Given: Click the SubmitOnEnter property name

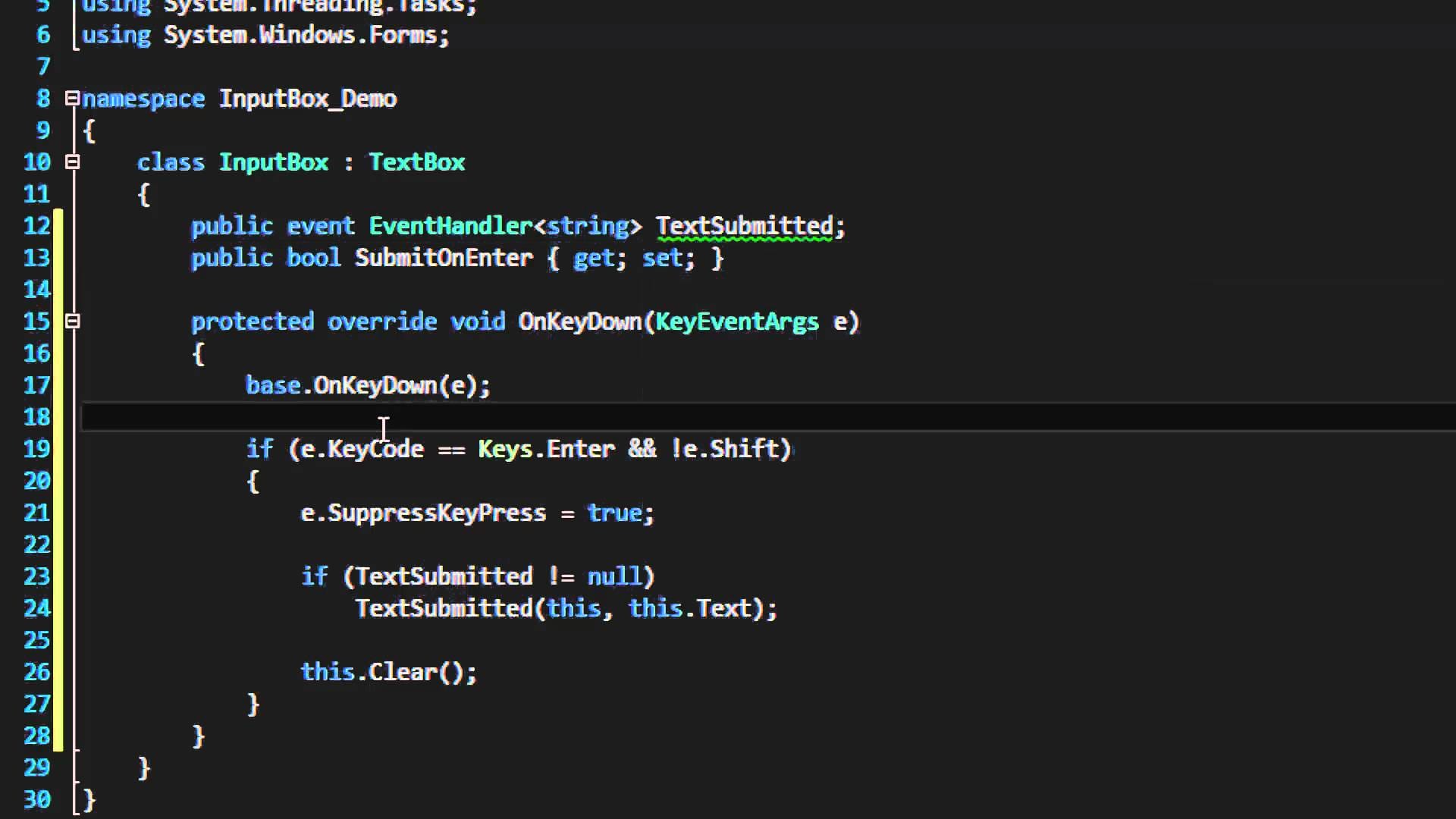Looking at the screenshot, I should 444,258.
